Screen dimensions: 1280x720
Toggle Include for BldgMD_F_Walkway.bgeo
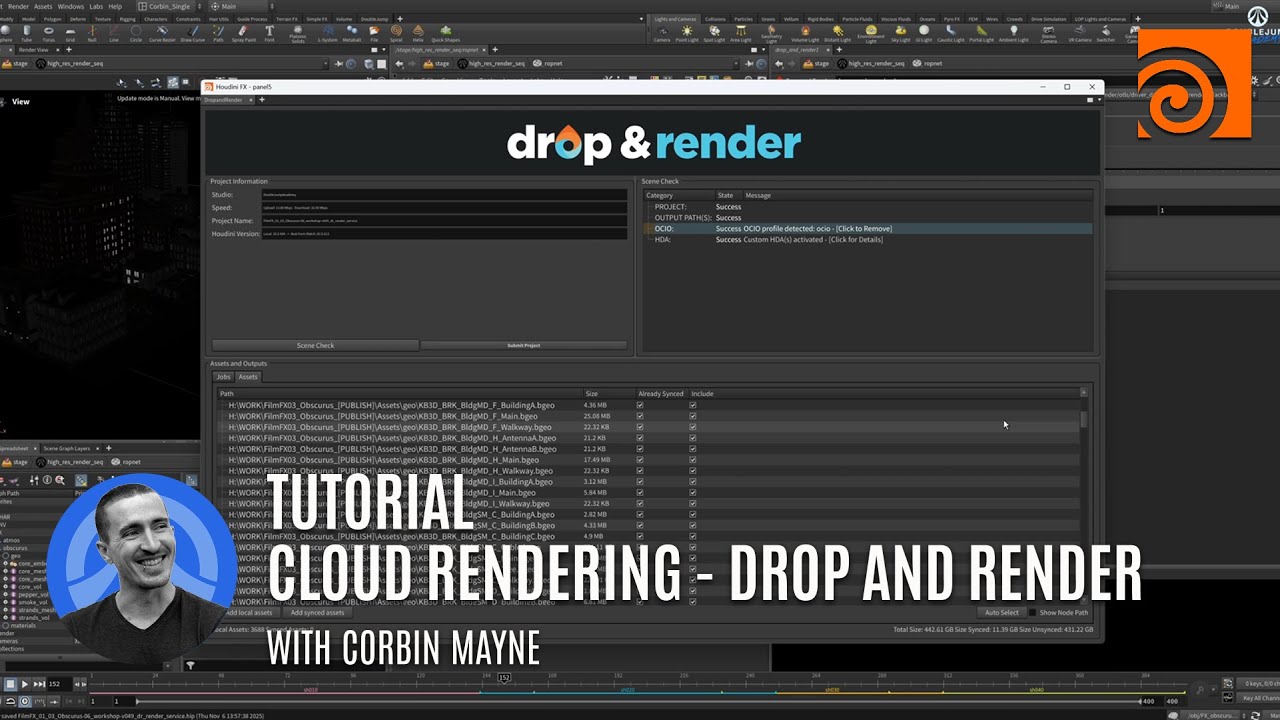click(x=693, y=427)
